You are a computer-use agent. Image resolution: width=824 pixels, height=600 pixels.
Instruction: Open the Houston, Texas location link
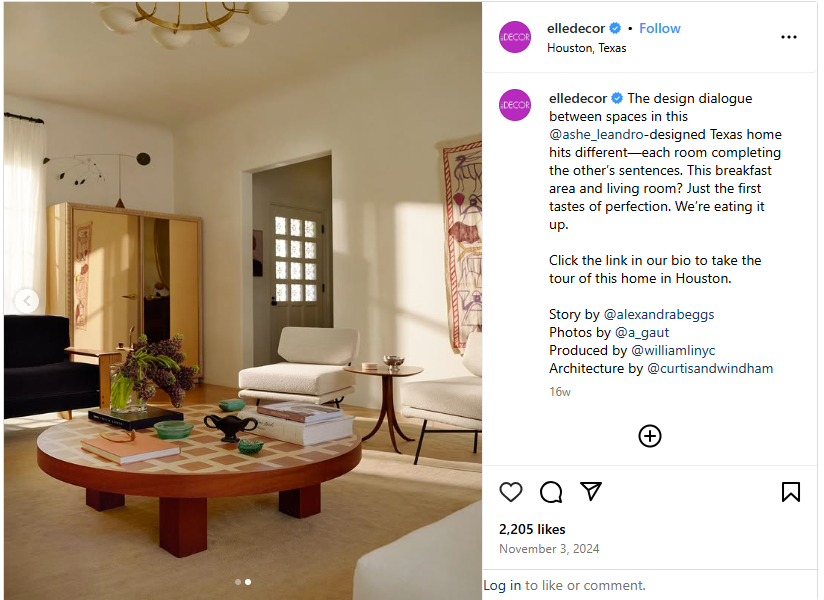[x=586, y=48]
